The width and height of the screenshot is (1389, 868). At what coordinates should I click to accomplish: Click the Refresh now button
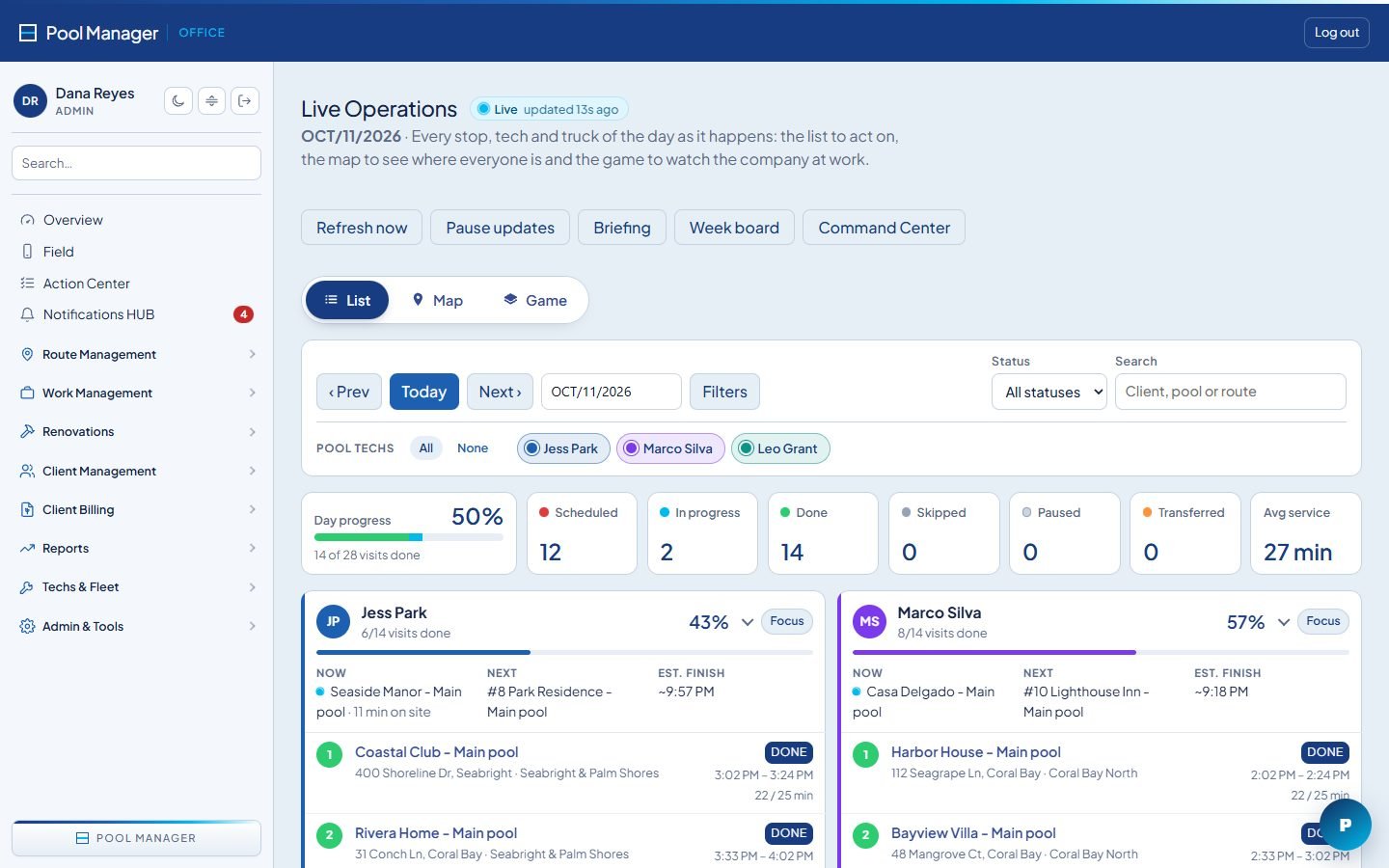(362, 228)
